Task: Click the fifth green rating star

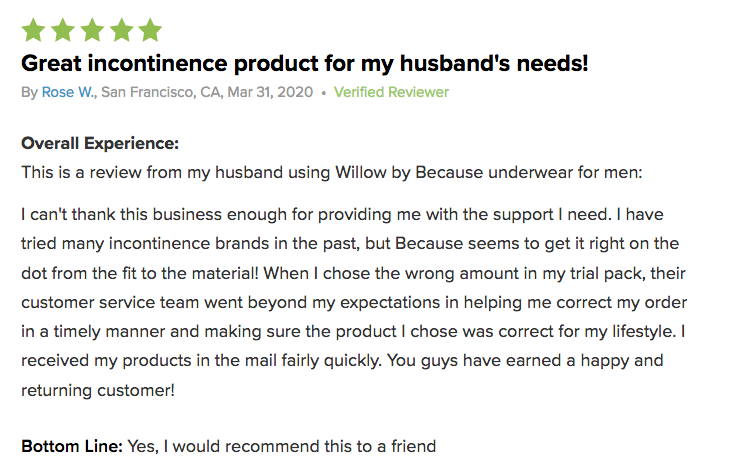Action: pos(151,30)
